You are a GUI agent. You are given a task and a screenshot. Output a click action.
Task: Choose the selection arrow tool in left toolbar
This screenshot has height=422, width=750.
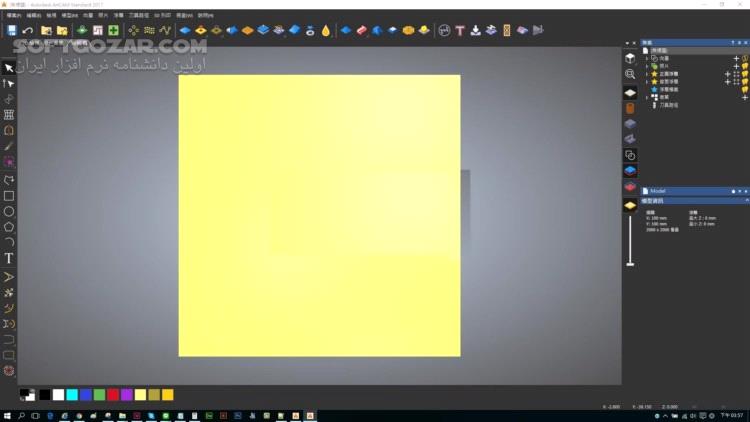point(9,68)
